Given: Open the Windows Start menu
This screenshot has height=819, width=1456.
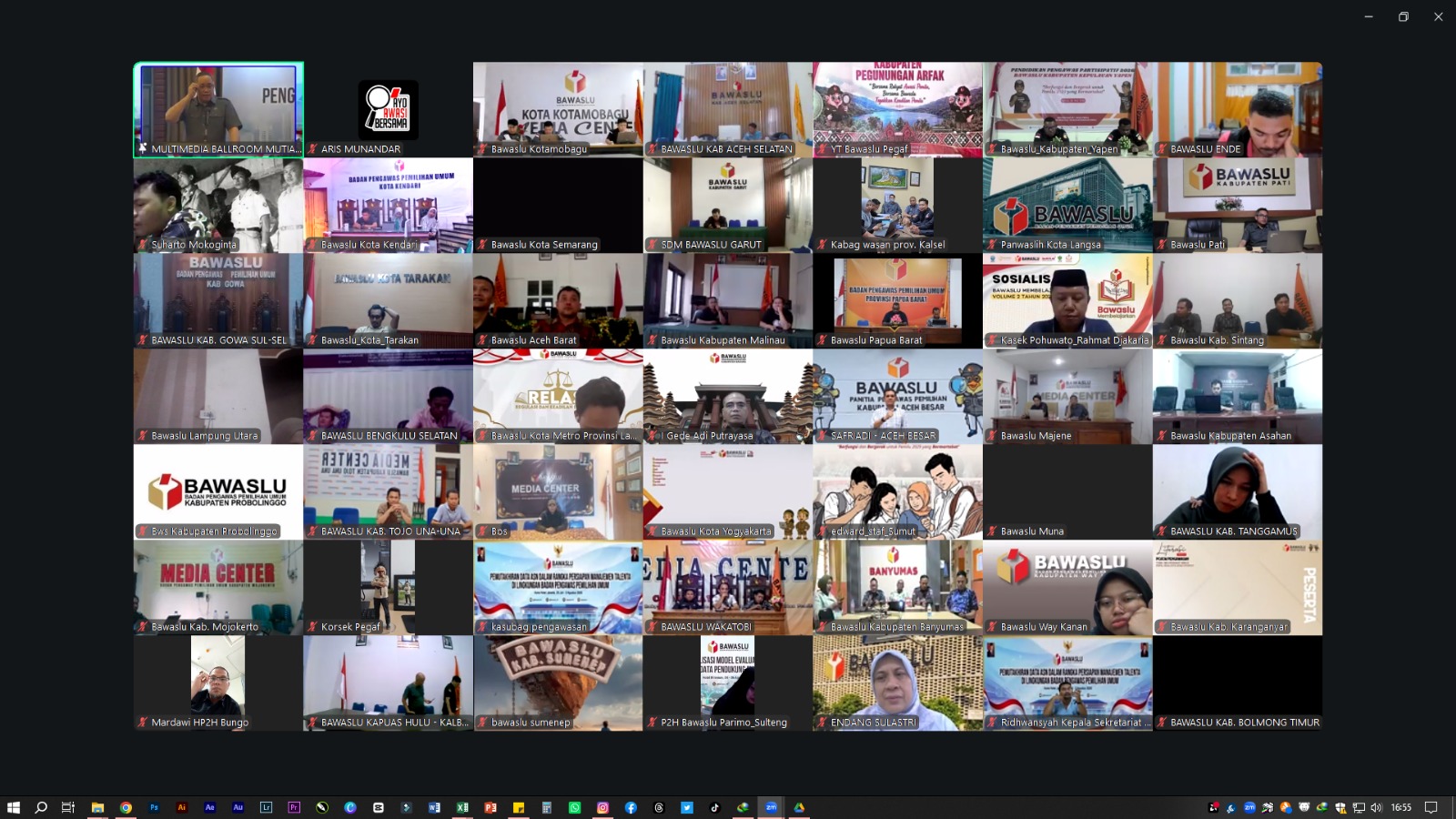Looking at the screenshot, I should [x=14, y=807].
